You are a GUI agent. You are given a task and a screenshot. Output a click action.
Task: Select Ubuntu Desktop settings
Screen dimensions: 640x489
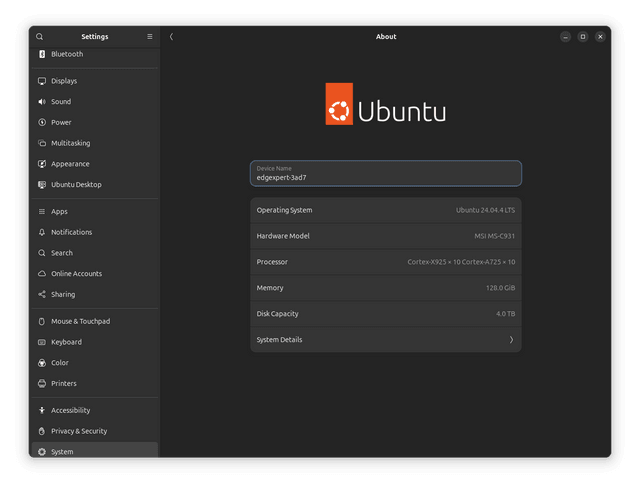pyautogui.click(x=95, y=184)
